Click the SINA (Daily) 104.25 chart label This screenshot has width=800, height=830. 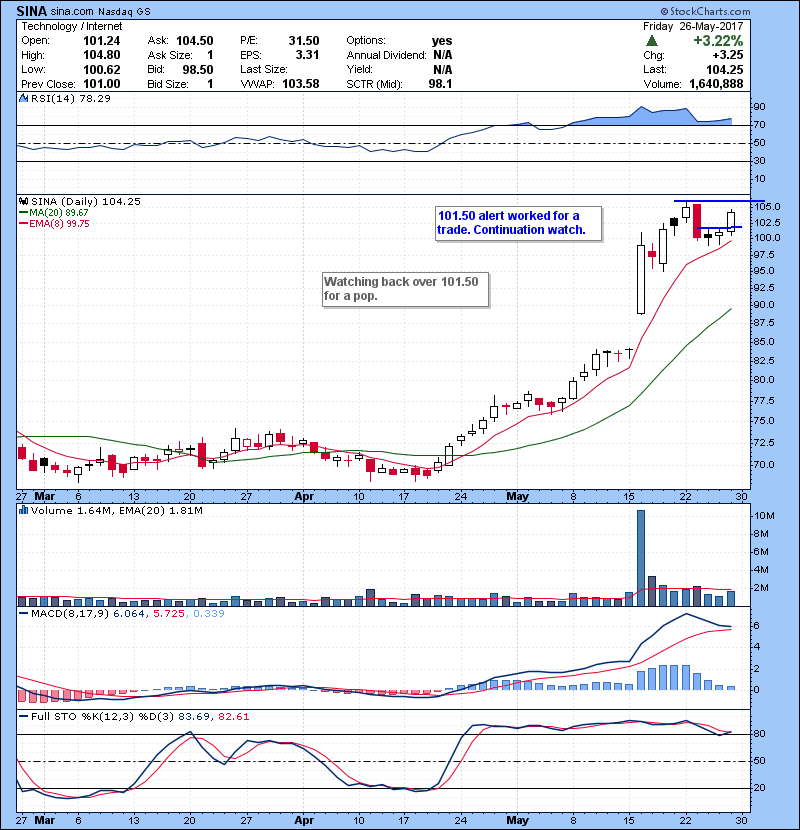point(86,201)
